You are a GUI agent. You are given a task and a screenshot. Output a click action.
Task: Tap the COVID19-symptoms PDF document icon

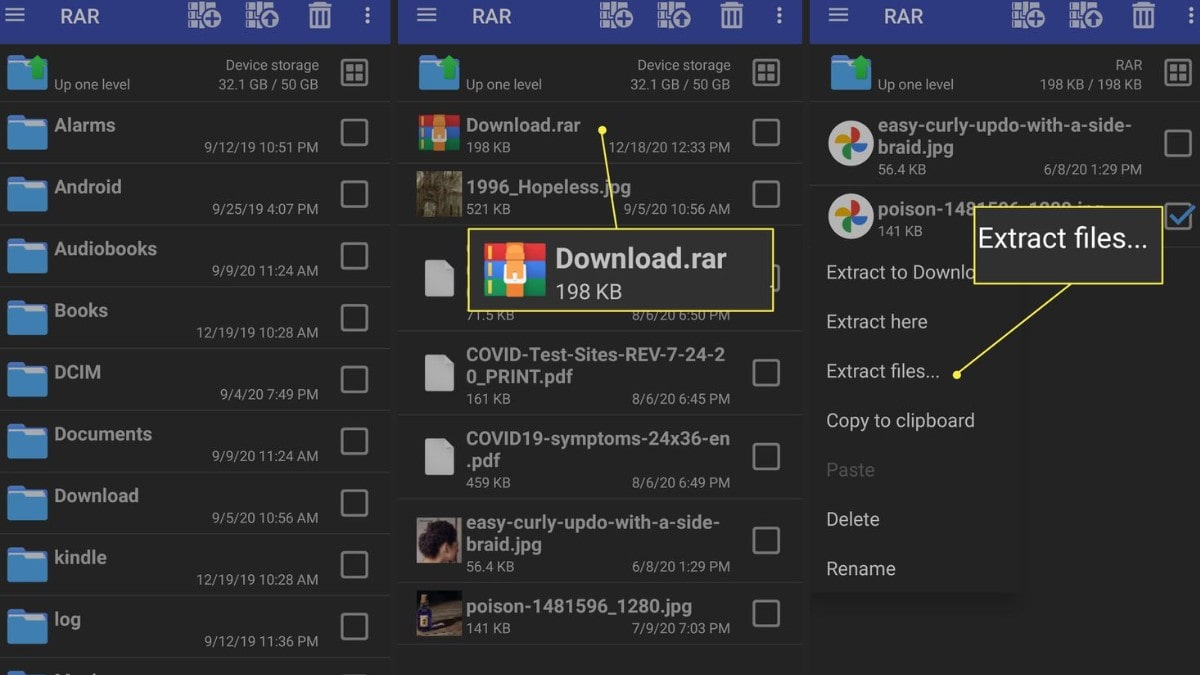click(x=439, y=456)
